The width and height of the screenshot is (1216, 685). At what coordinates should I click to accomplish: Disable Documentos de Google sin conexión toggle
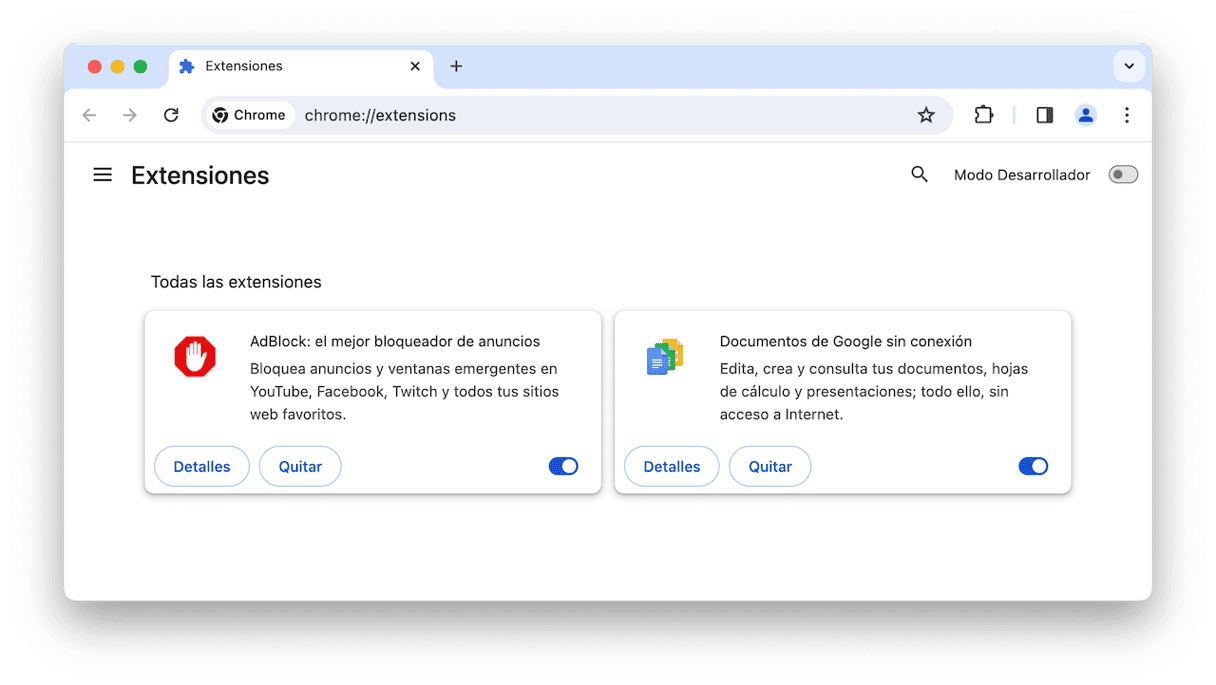coord(1033,466)
